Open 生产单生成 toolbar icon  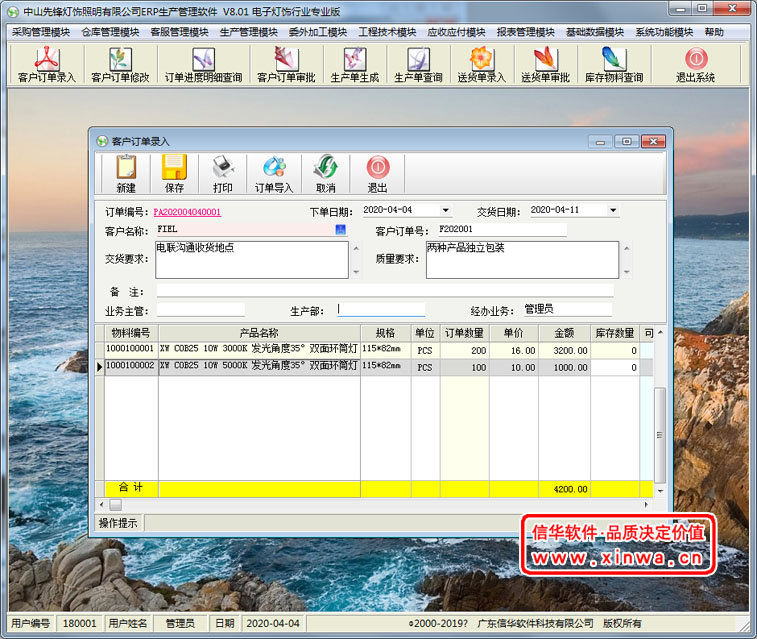point(355,65)
